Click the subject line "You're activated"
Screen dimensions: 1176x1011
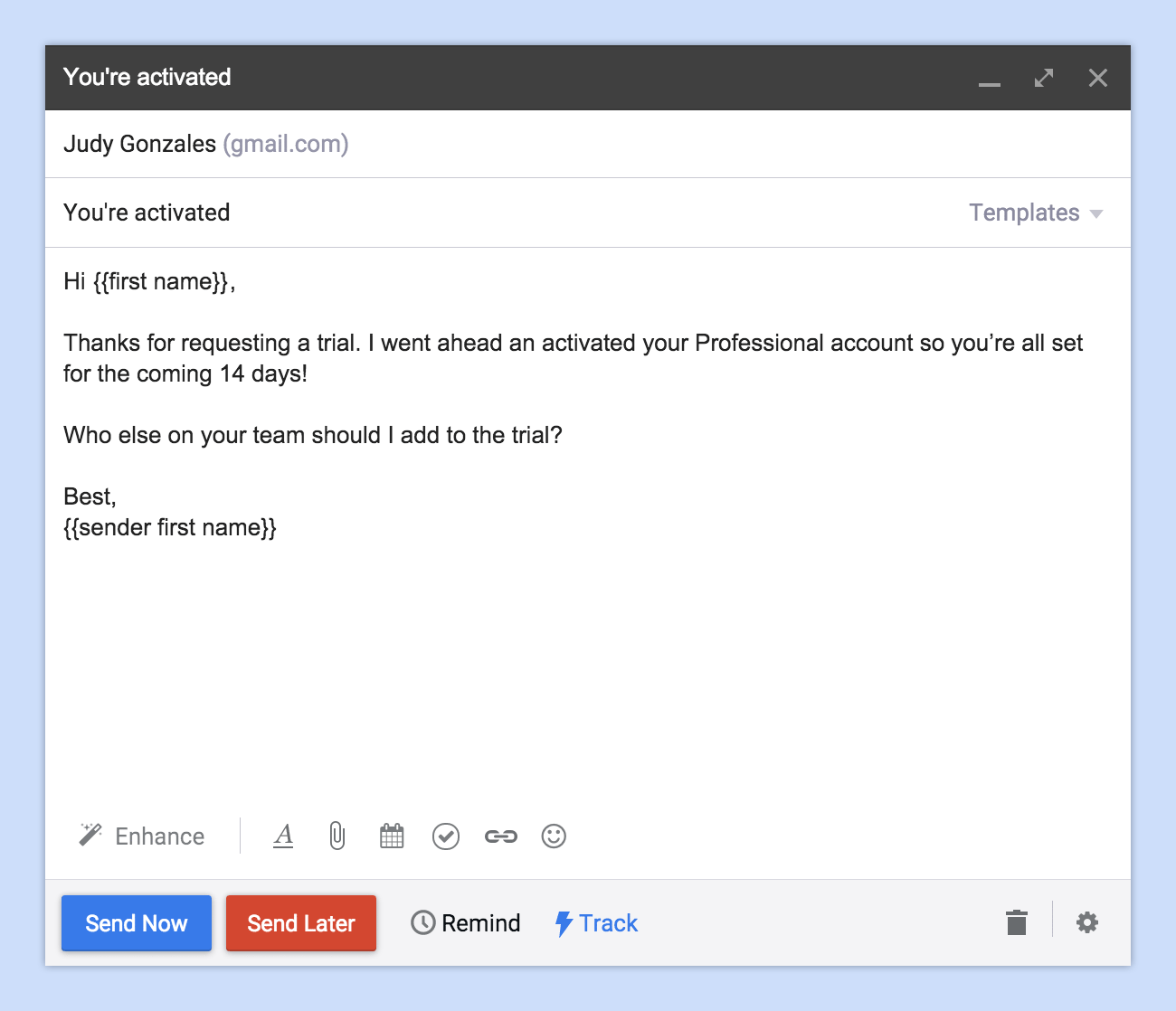[147, 213]
